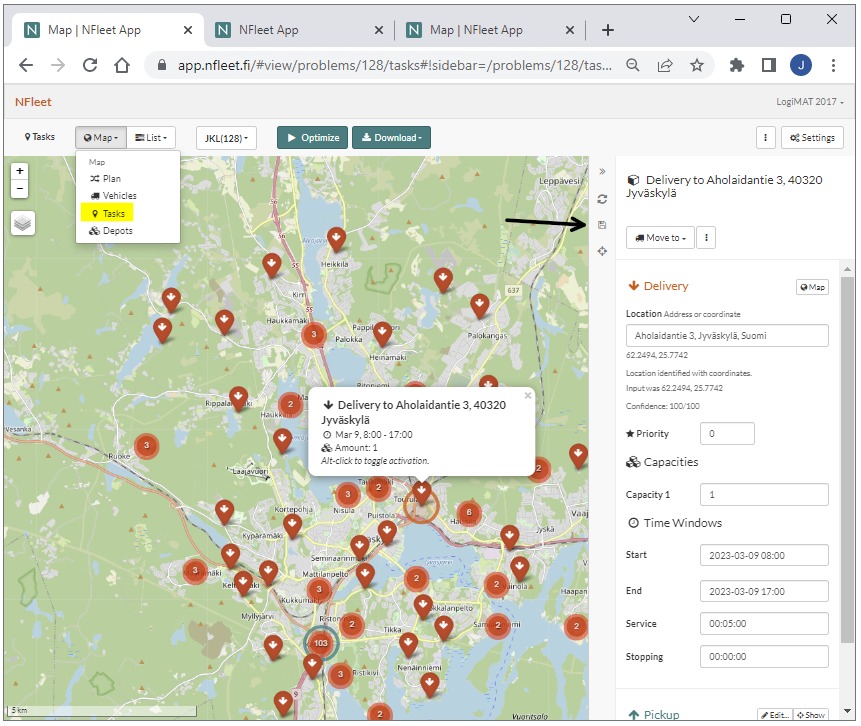Open the Download dropdown button

point(391,138)
